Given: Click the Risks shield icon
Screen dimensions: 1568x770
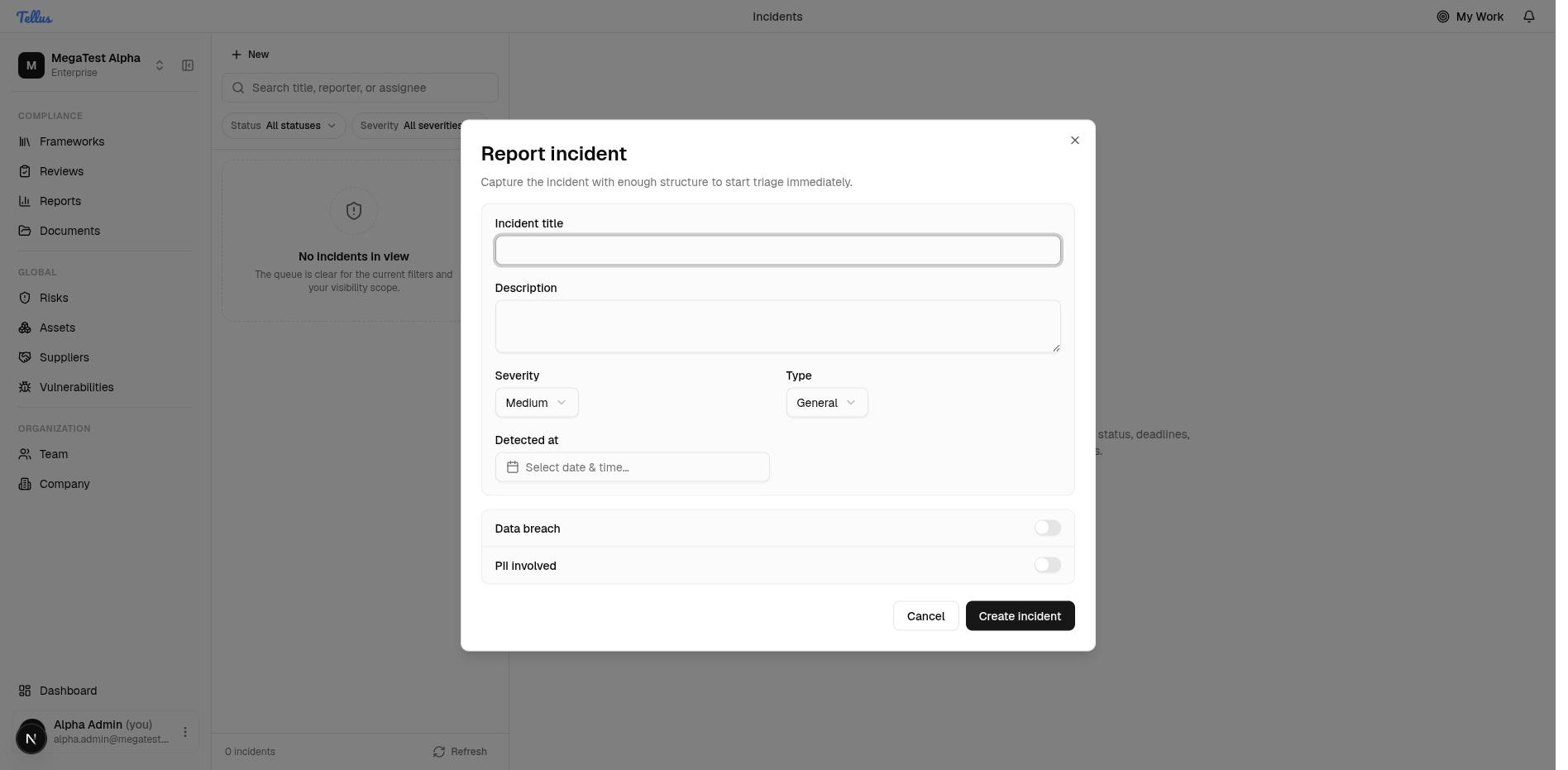Looking at the screenshot, I should (x=25, y=298).
